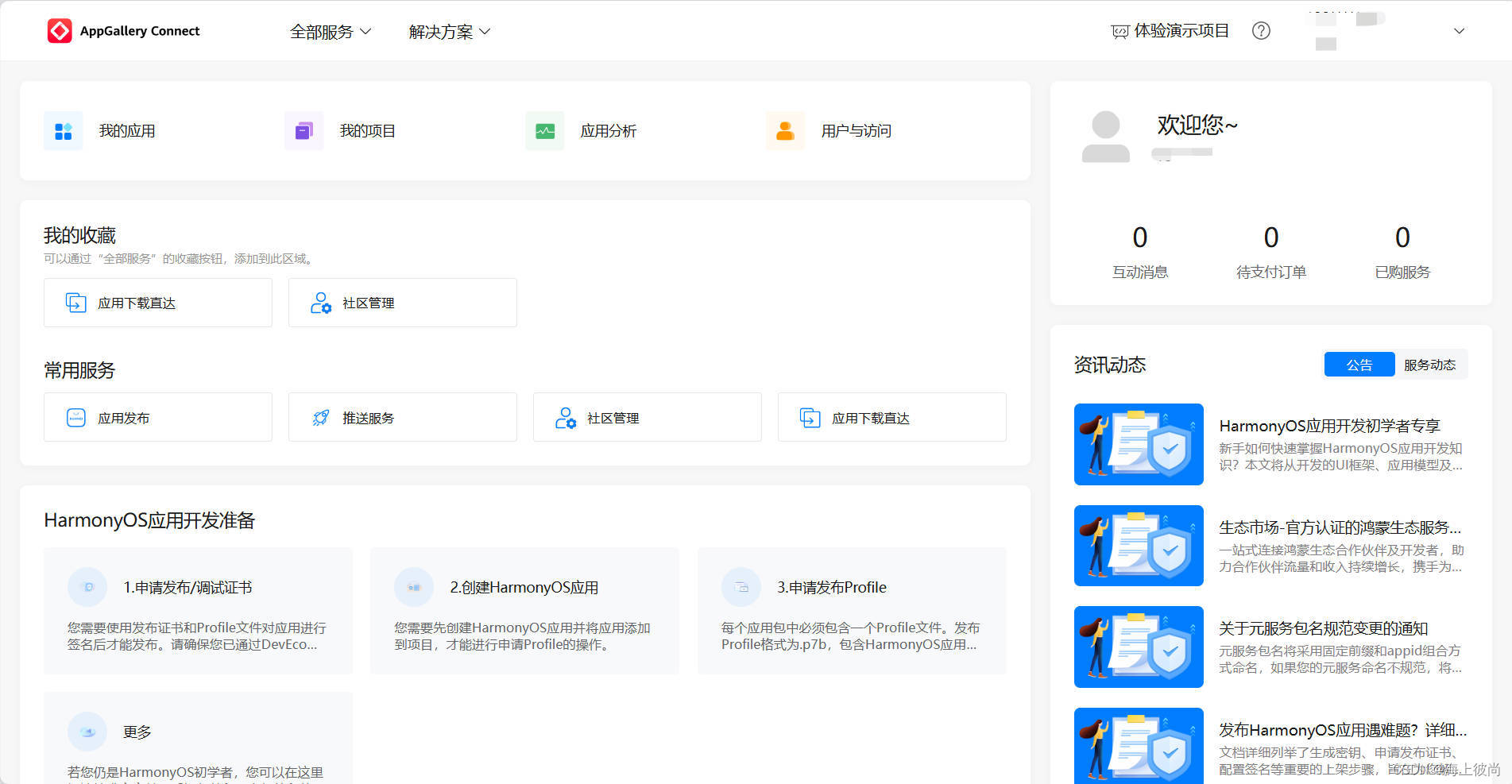Open 应用下载直达 button in 我的收藏
Viewport: 1512px width, 784px height.
158,303
